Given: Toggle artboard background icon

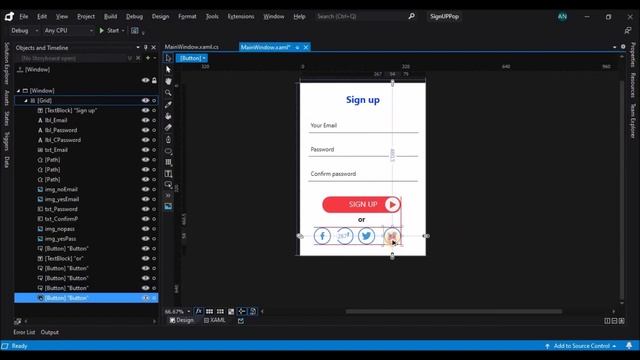Looking at the screenshot, I should 231,311.
